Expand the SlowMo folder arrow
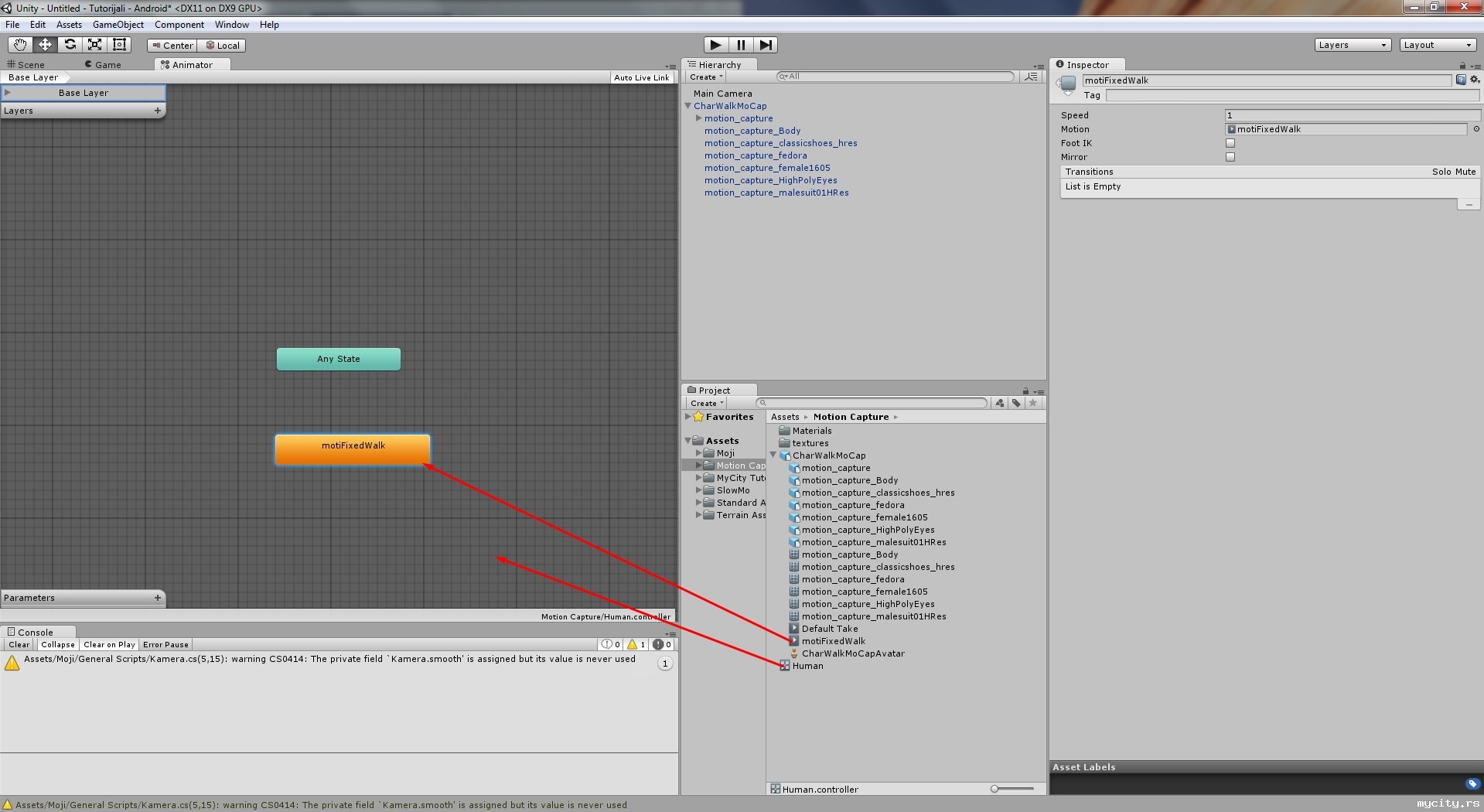The image size is (1484, 812). point(698,490)
